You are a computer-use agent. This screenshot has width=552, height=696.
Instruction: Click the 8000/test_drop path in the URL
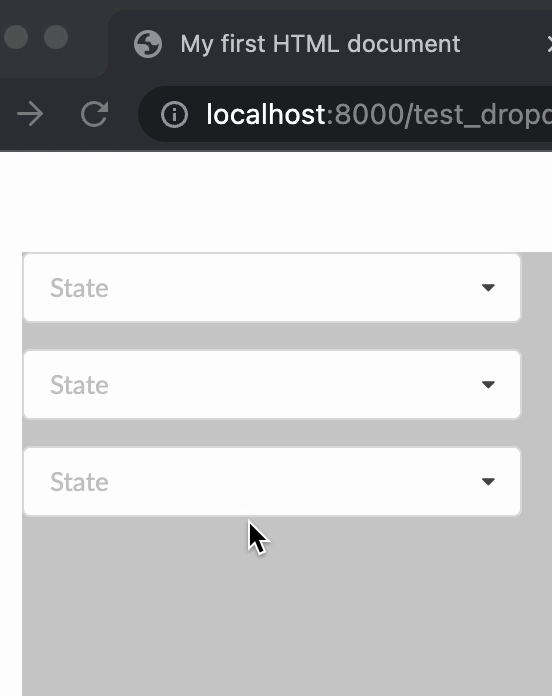point(443,115)
